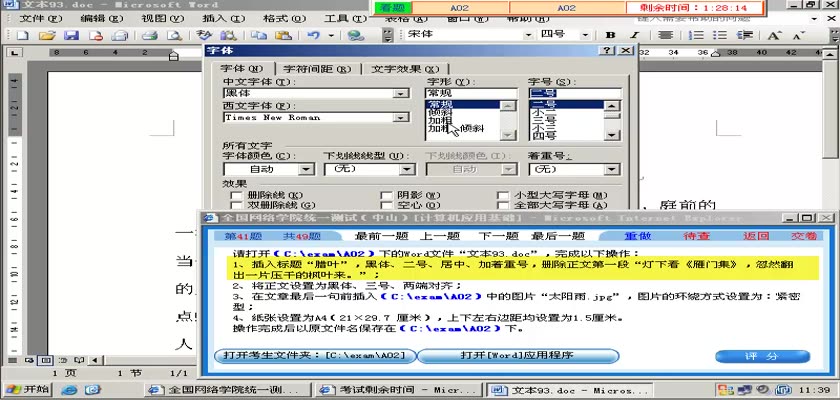Open the 字体颜色 dropdown

[306, 169]
